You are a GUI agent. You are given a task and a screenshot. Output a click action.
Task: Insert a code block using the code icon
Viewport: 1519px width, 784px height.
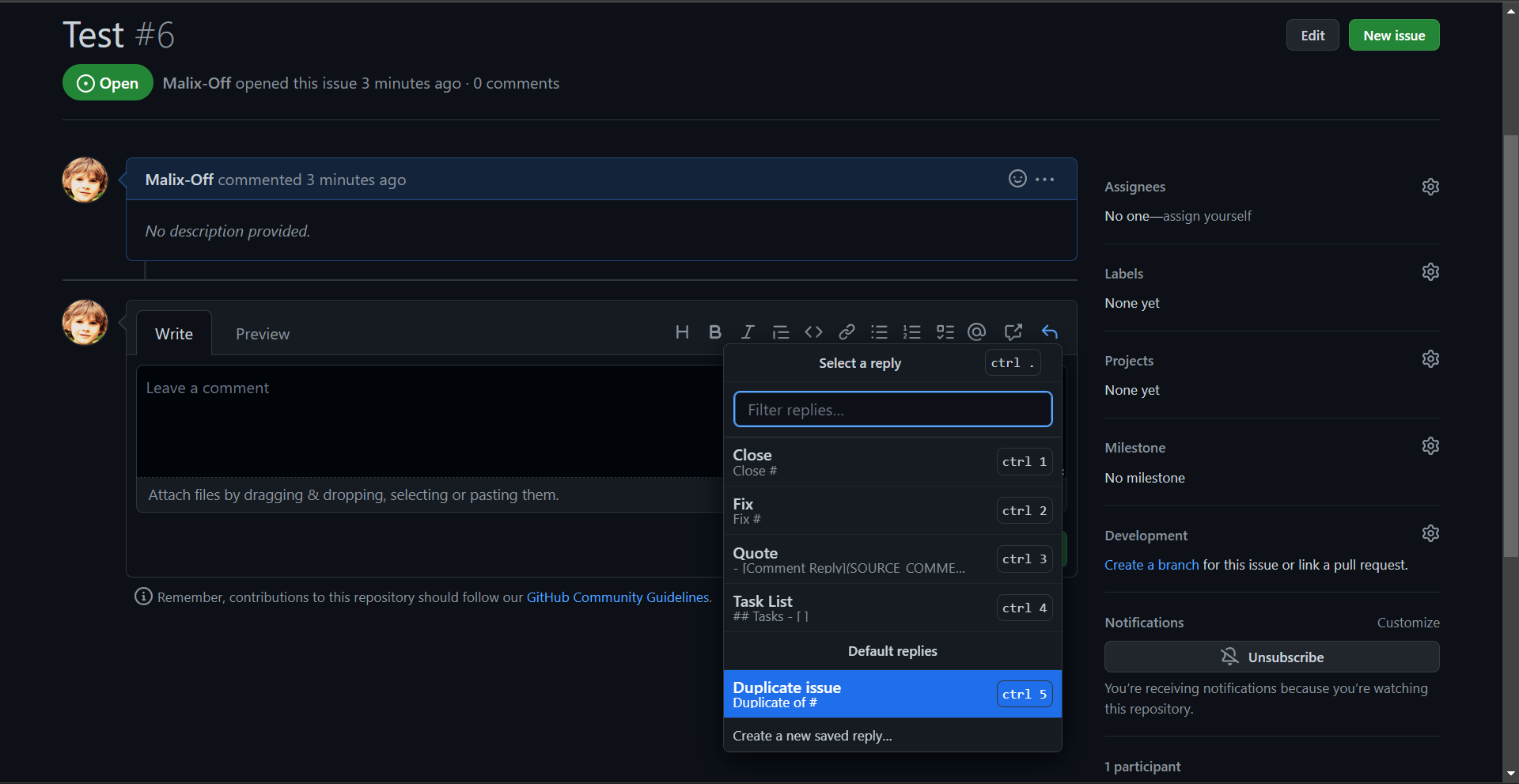[x=813, y=331]
